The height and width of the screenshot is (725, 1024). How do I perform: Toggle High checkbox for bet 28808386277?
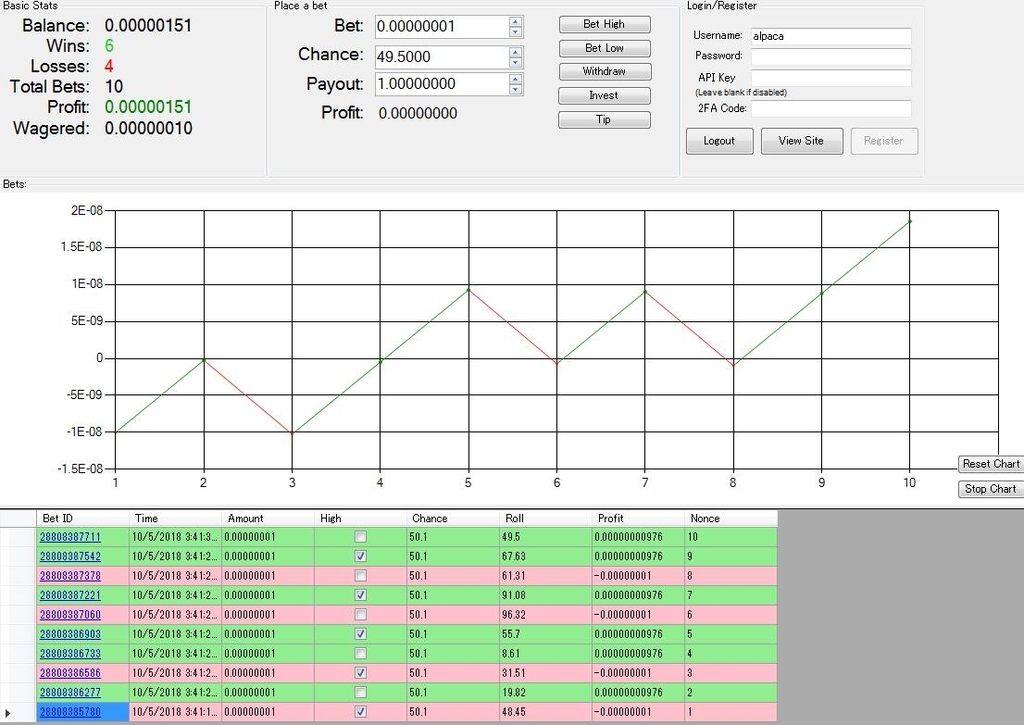pyautogui.click(x=360, y=692)
